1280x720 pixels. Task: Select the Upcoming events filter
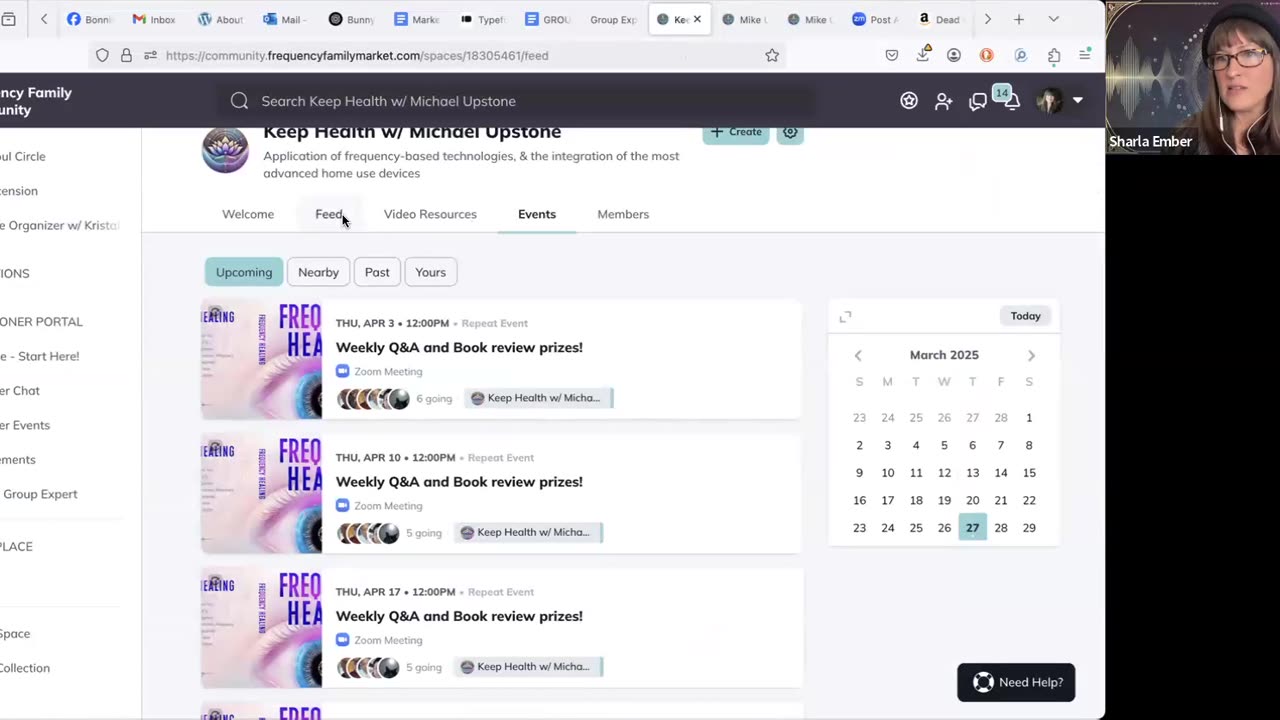(244, 272)
